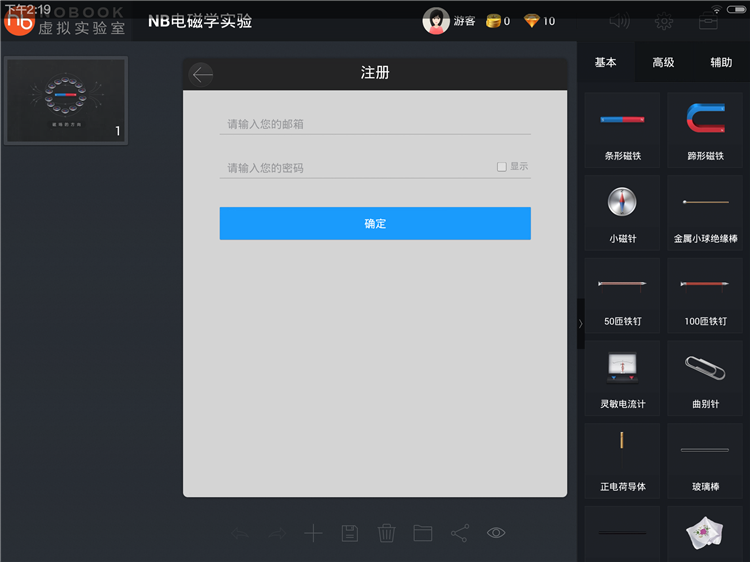This screenshot has width=750, height=562.
Task: Select the 曲别针 paper clip item
Action: point(705,378)
